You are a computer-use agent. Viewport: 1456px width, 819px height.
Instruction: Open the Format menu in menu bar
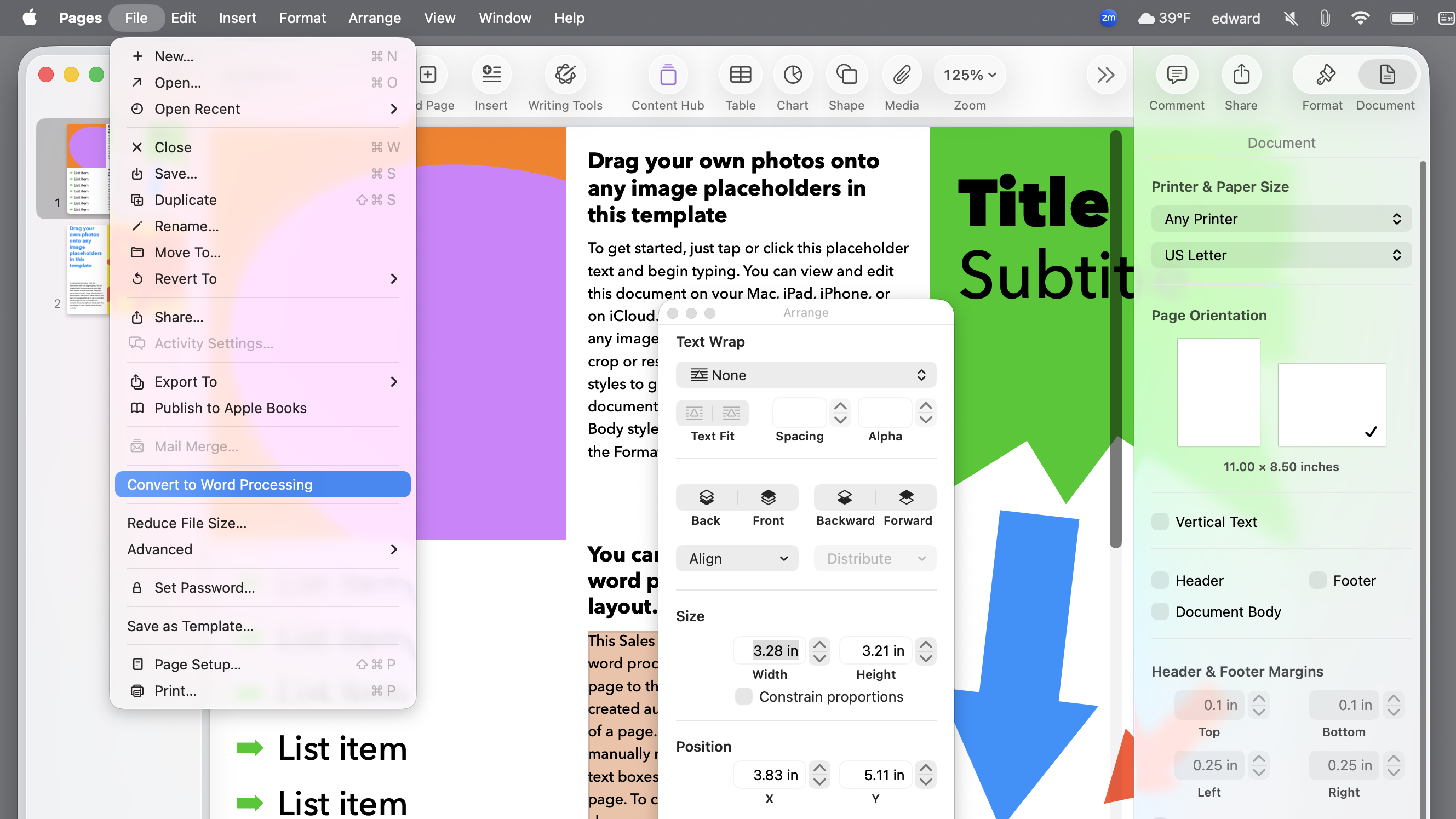[302, 18]
